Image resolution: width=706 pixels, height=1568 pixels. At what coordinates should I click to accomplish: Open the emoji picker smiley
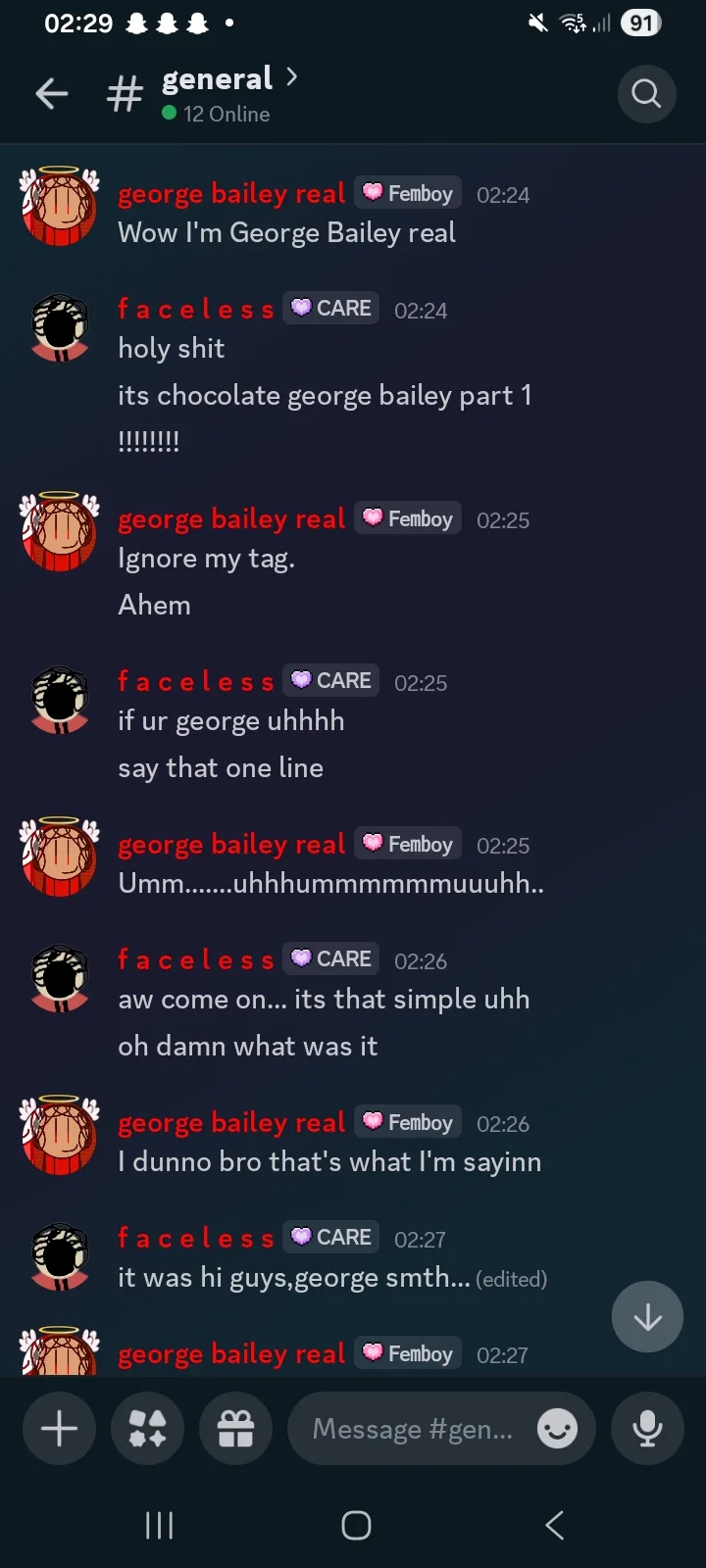557,1429
